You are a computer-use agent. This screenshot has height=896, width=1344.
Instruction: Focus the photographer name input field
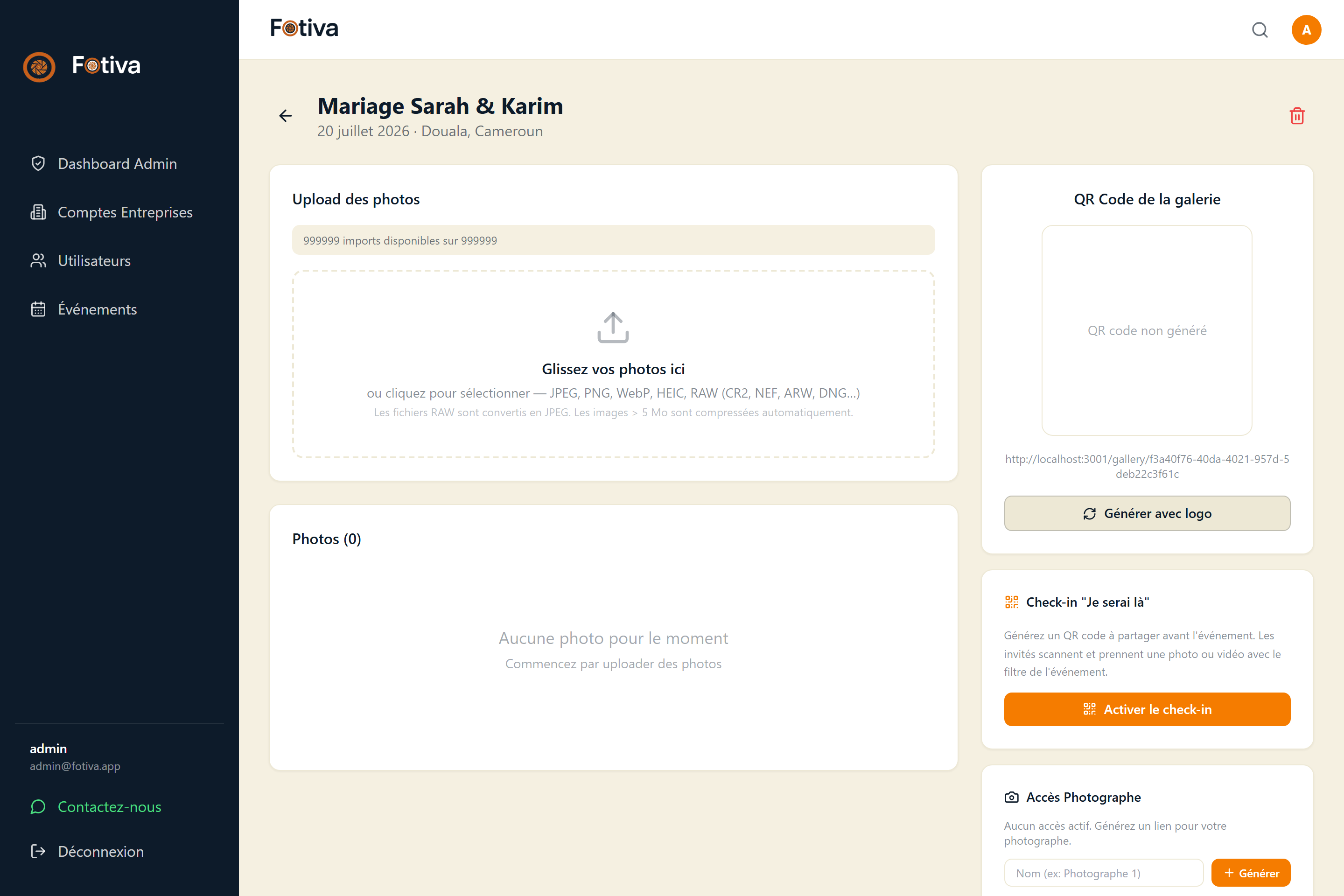pos(1103,873)
